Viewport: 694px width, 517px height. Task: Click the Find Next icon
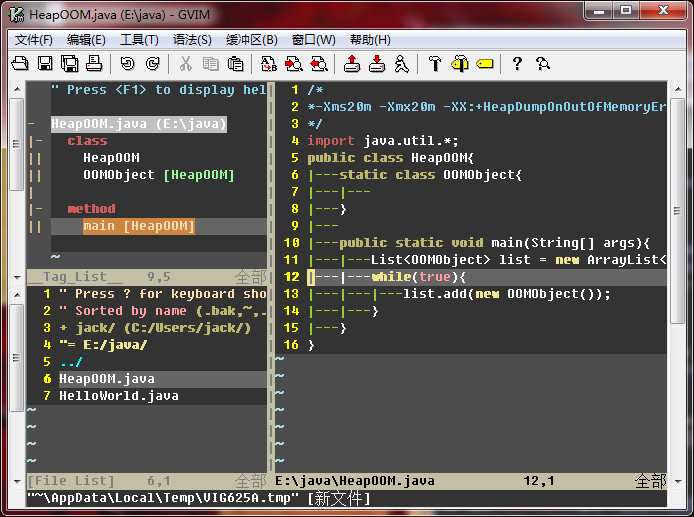point(294,64)
